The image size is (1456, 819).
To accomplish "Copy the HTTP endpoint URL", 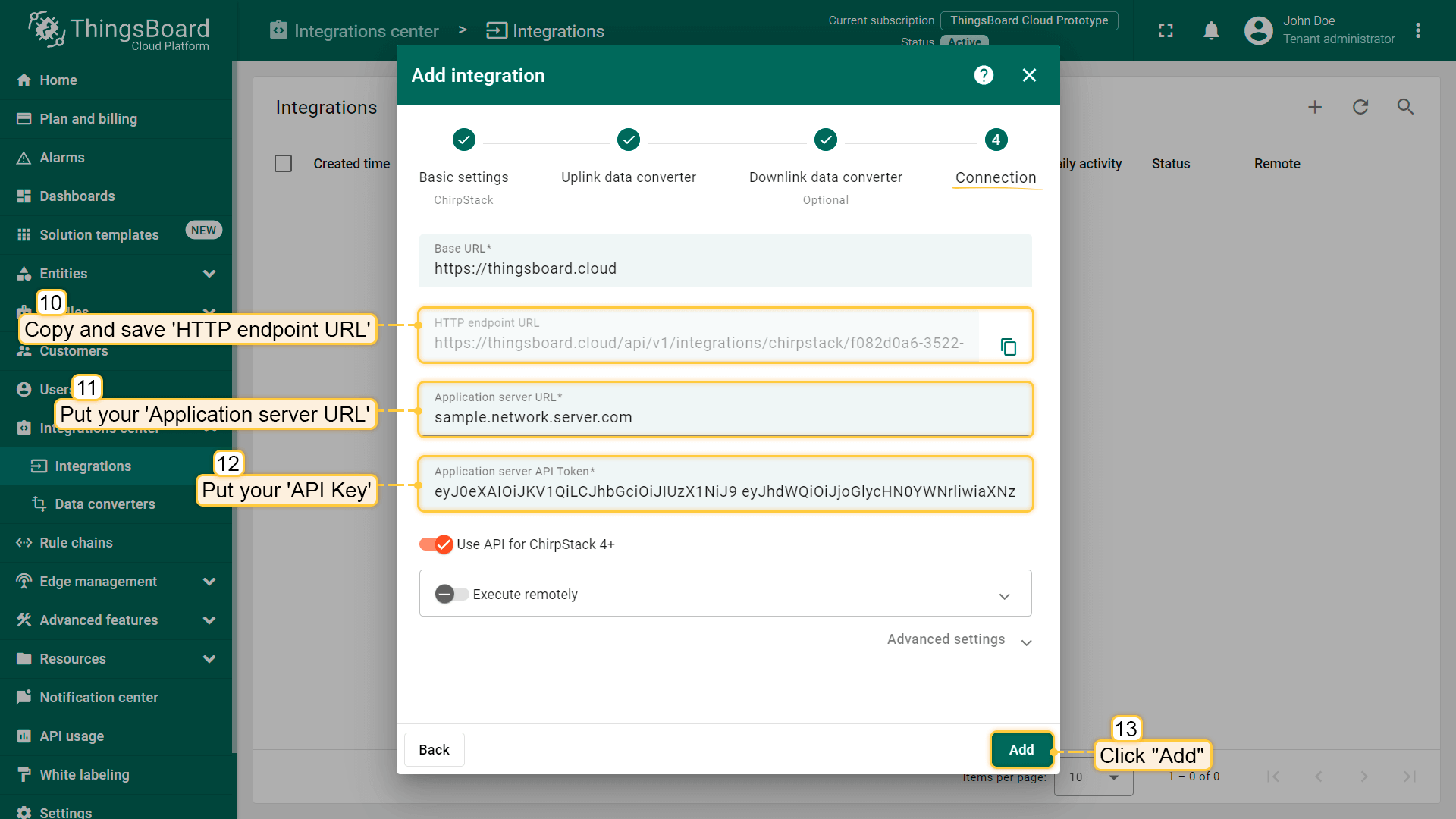I will [1008, 347].
